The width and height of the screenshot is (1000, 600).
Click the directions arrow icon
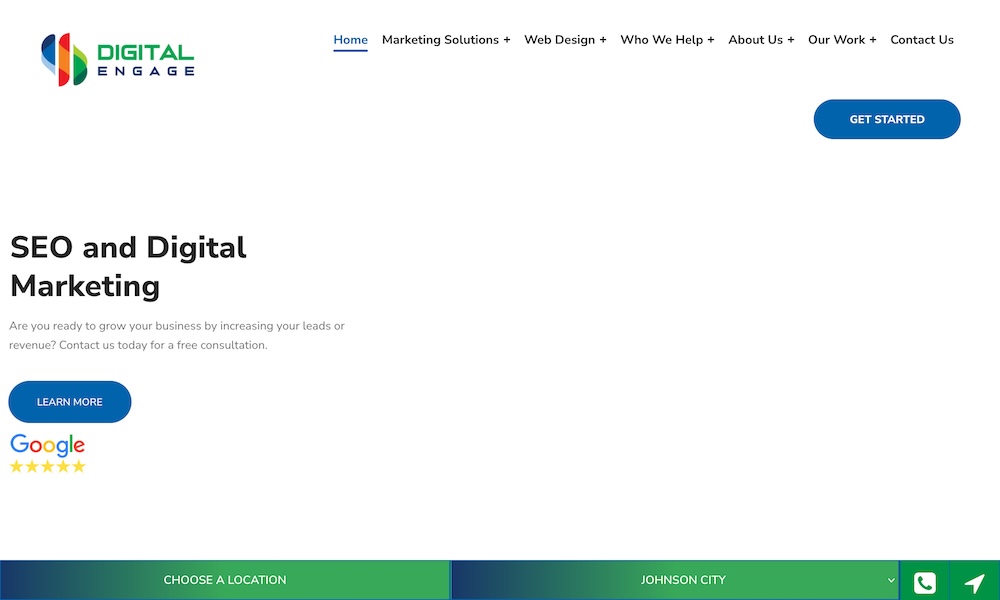coord(974,581)
